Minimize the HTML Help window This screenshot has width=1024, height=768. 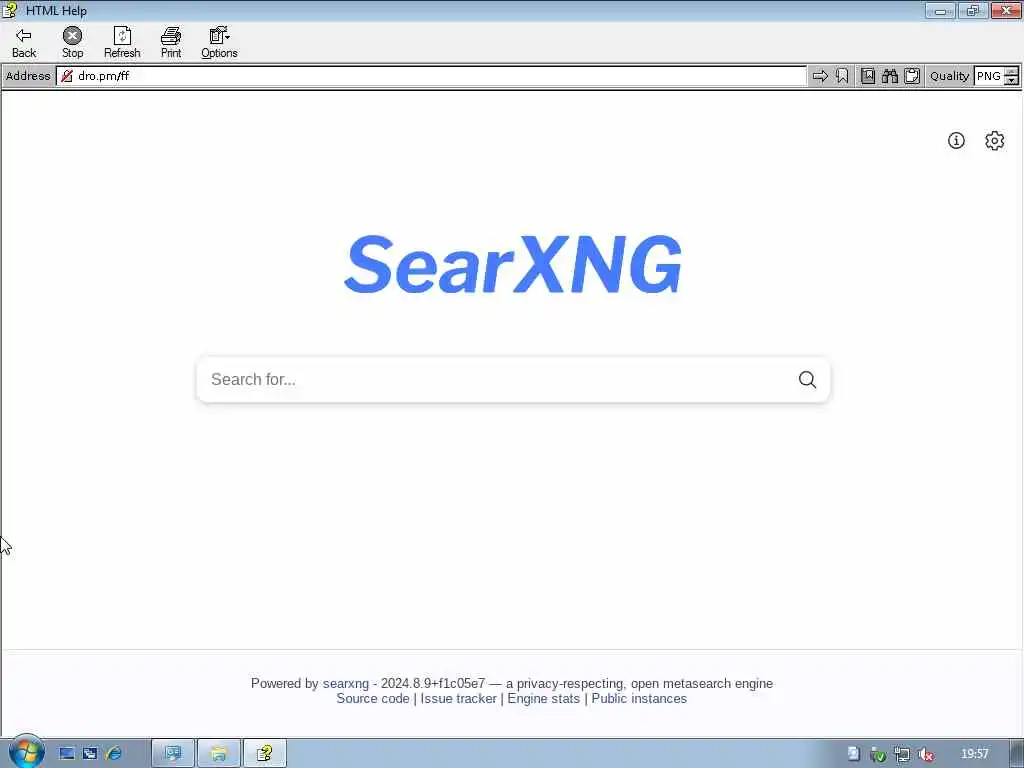pyautogui.click(x=940, y=10)
